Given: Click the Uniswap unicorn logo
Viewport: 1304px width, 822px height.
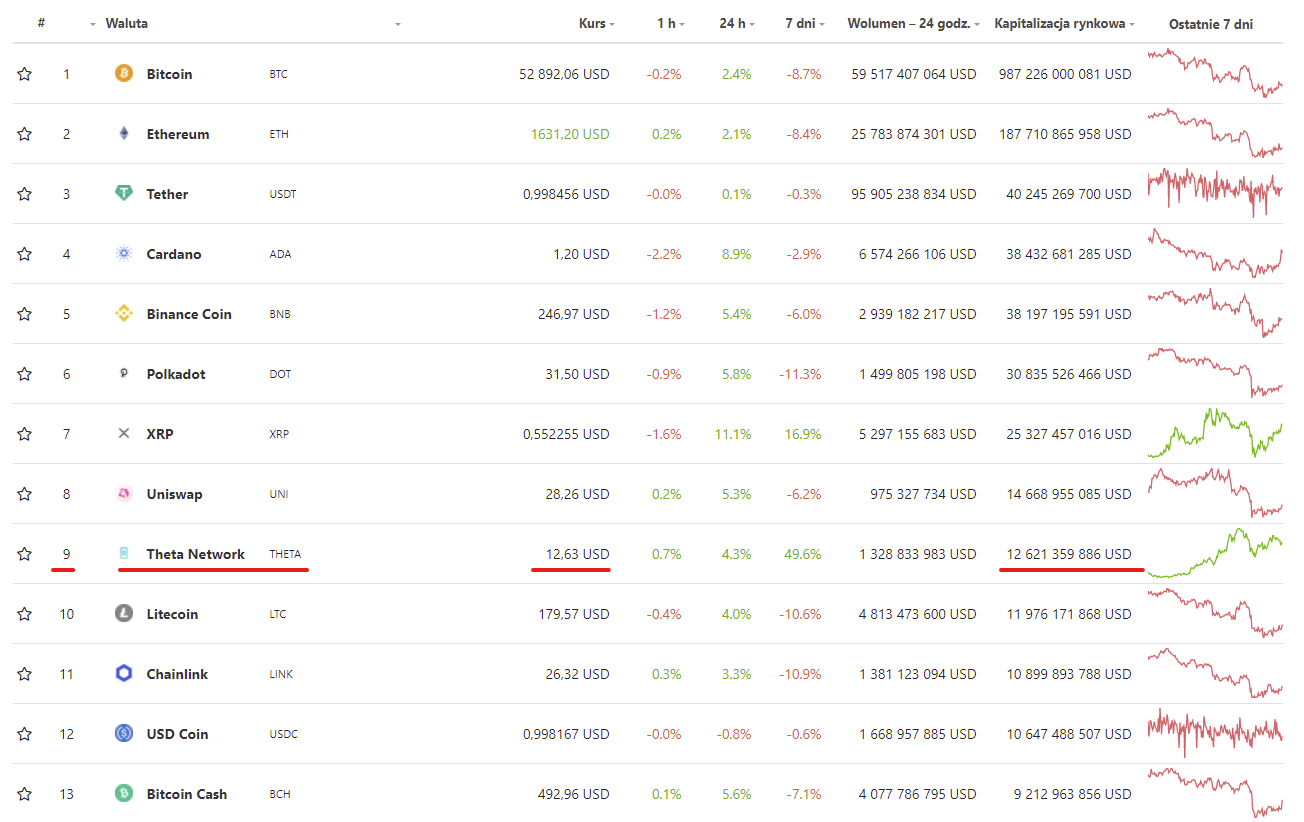Looking at the screenshot, I should [124, 494].
